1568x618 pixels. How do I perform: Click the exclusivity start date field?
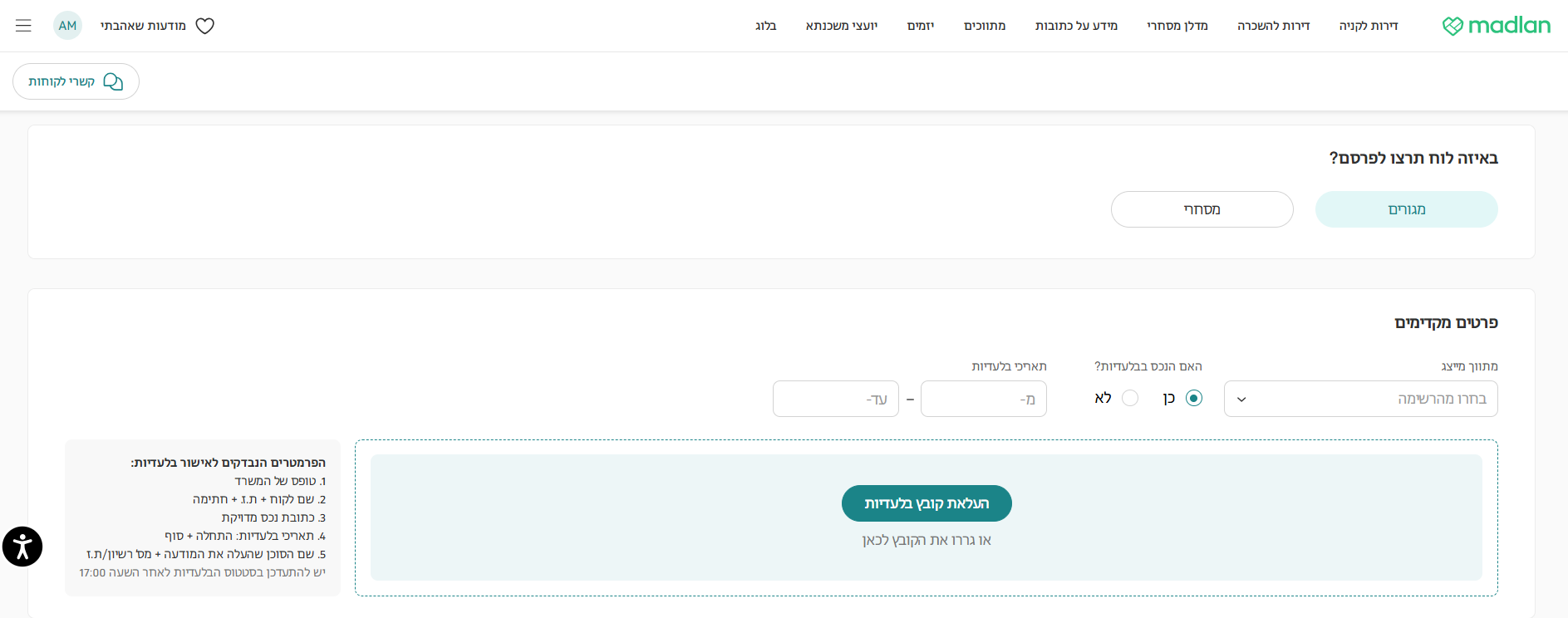point(983,399)
